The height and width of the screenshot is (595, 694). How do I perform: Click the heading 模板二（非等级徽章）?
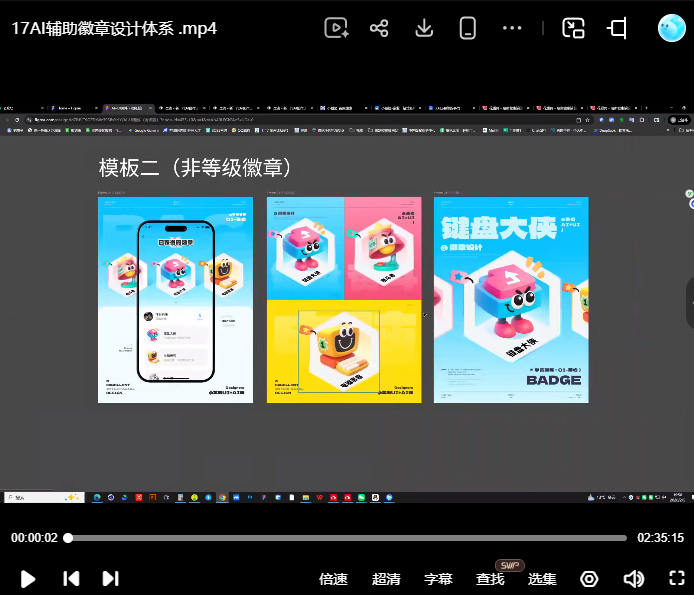[x=195, y=168]
